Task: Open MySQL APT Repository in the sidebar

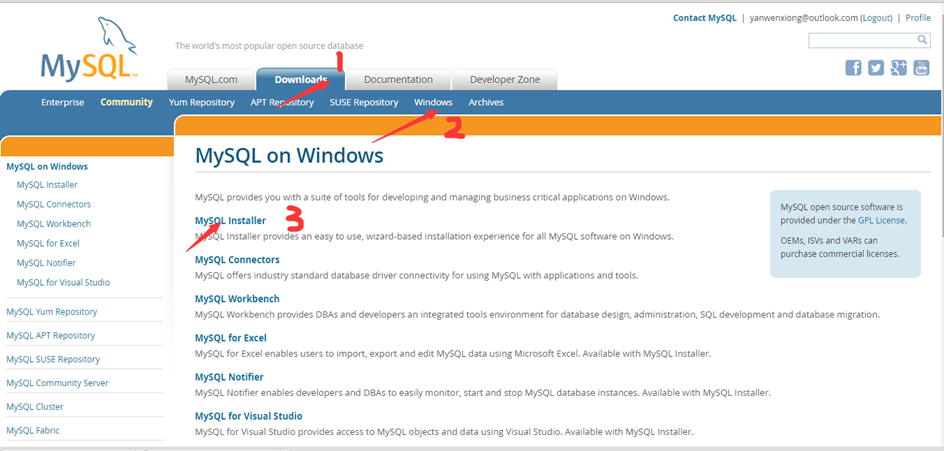Action: pos(51,335)
